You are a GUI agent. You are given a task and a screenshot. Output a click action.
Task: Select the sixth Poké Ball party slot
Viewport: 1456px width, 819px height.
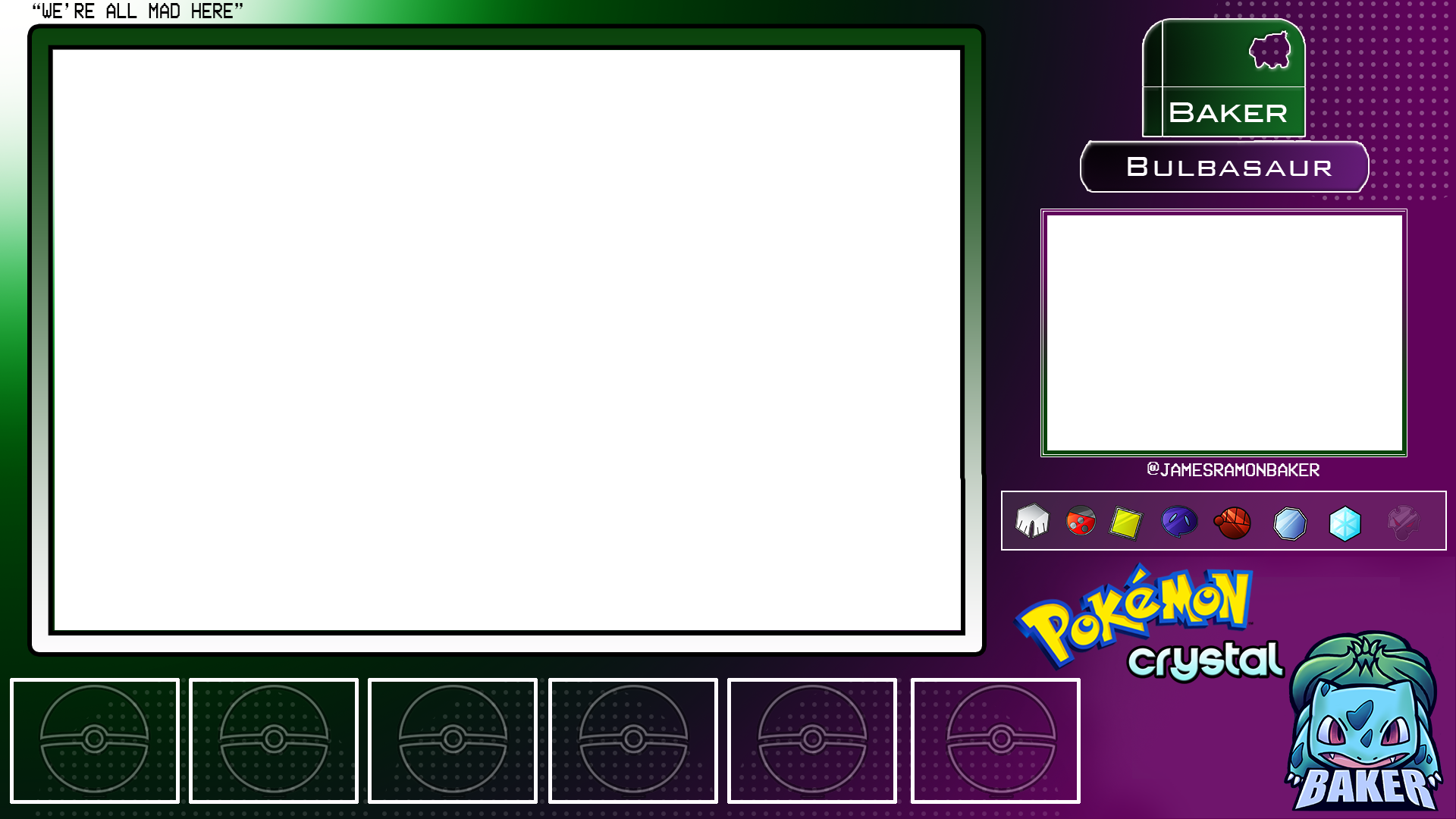[996, 740]
